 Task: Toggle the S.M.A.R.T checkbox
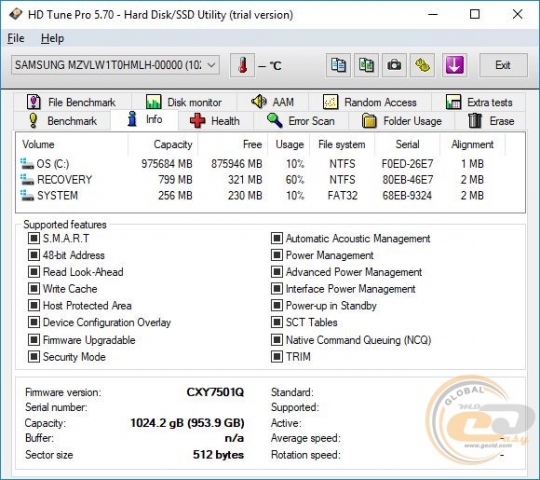click(x=34, y=238)
